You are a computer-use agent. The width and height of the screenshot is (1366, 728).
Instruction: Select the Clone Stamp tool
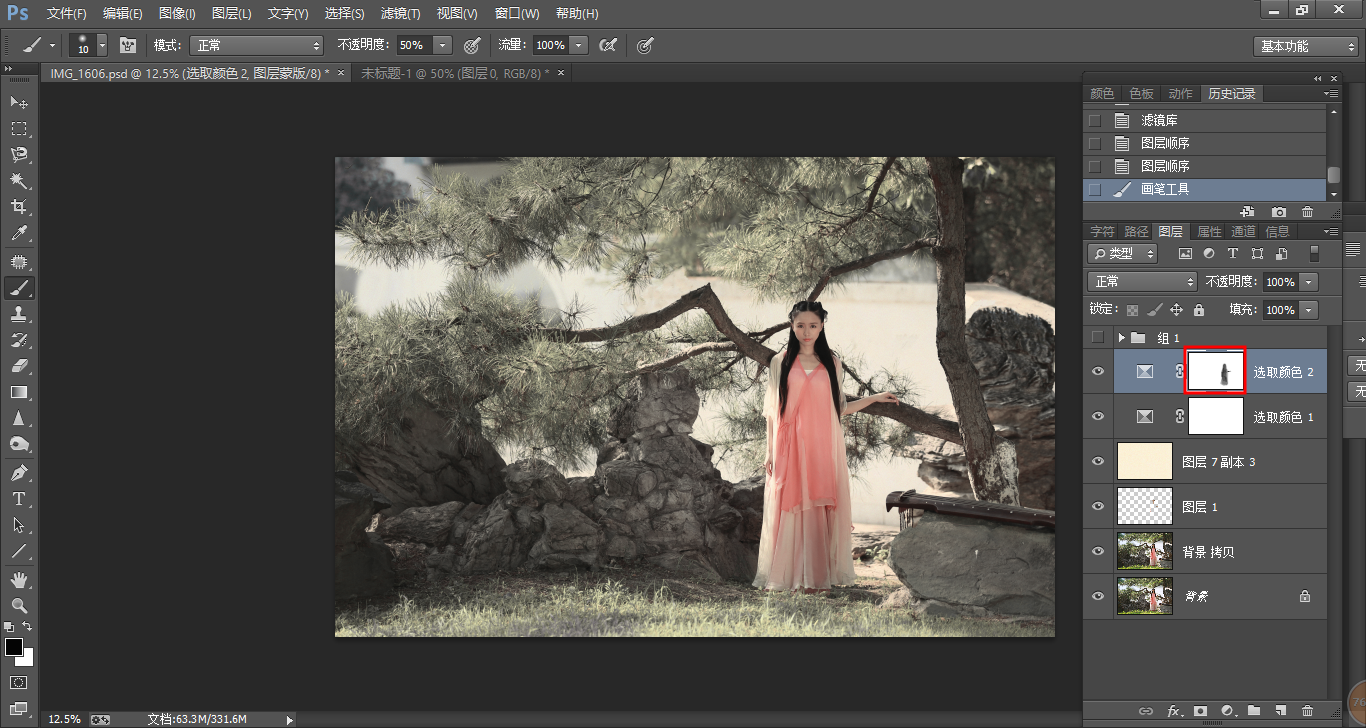pos(19,313)
